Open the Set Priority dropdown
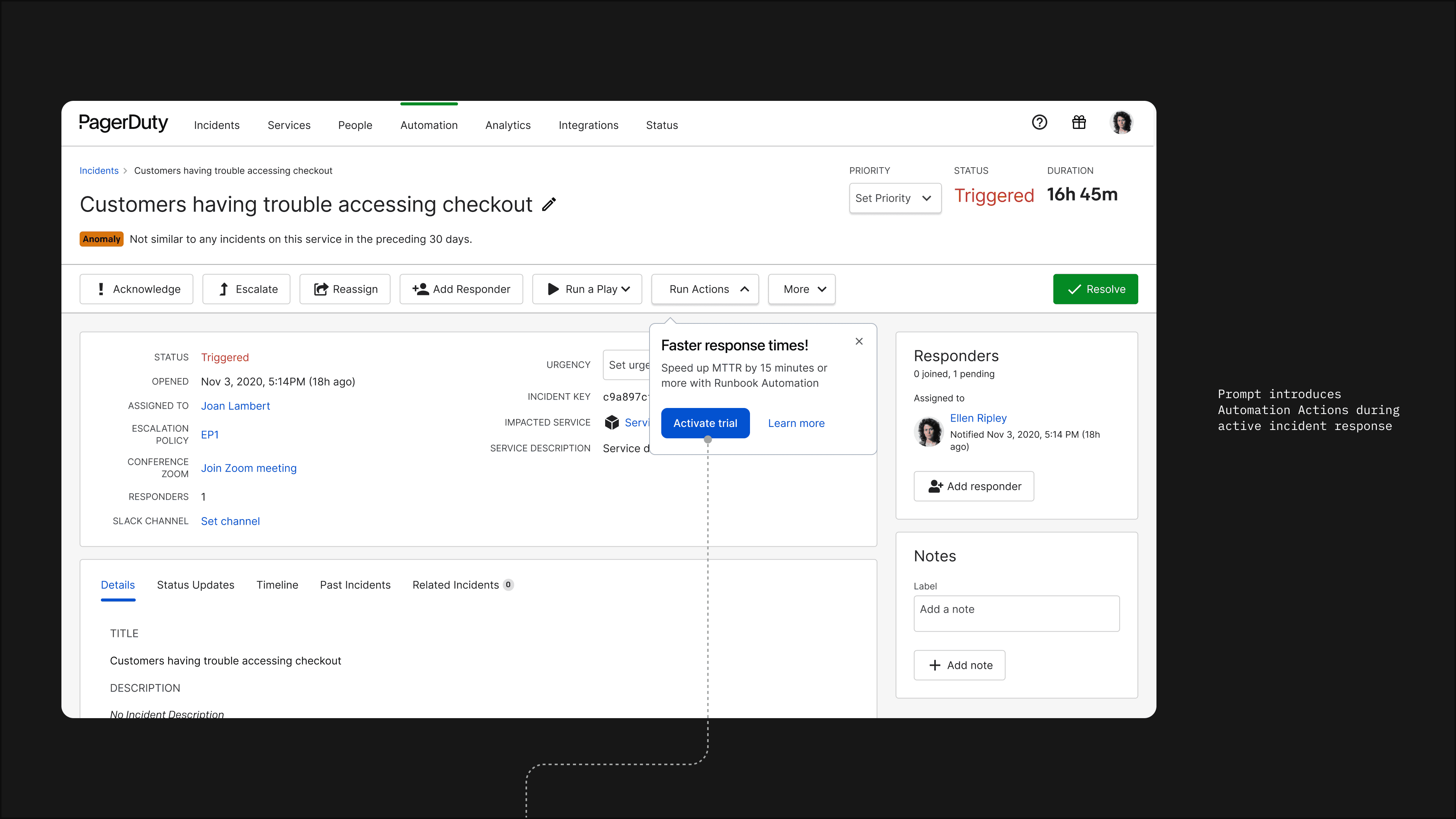This screenshot has height=819, width=1456. click(x=895, y=198)
